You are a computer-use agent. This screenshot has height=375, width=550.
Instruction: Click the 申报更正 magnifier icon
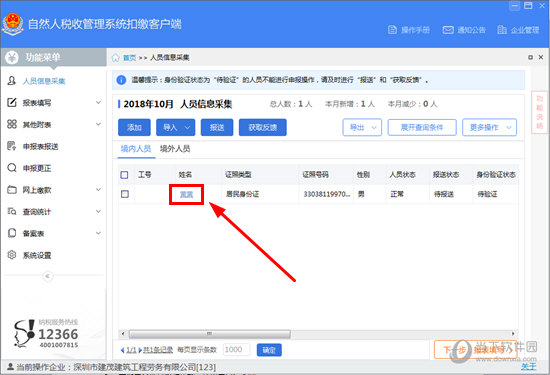12,168
